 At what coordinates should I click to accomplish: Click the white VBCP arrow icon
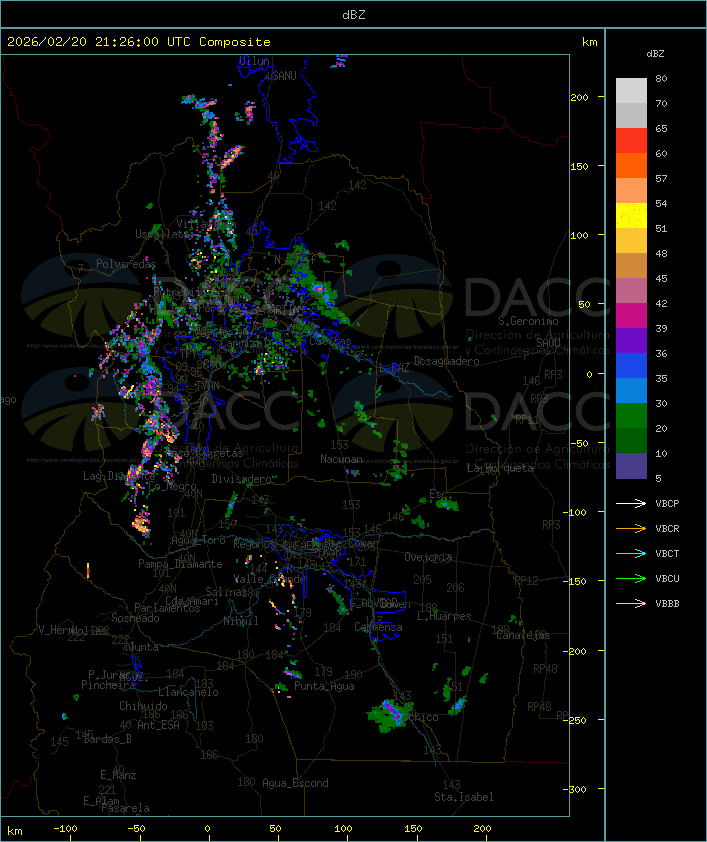pos(631,503)
